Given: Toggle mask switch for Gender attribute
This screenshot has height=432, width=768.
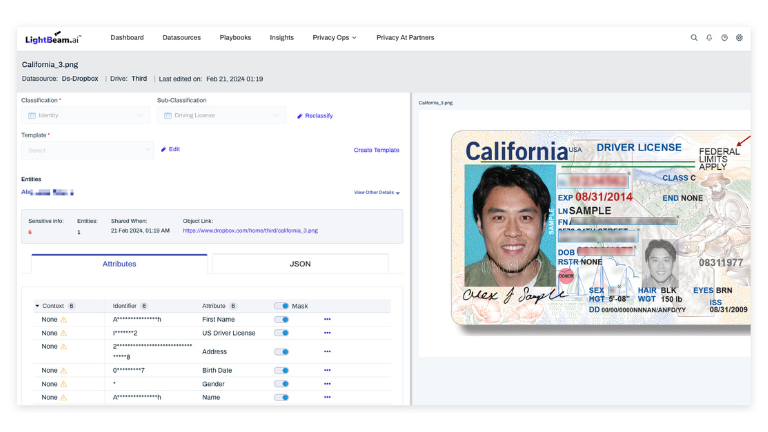Looking at the screenshot, I should [281, 384].
